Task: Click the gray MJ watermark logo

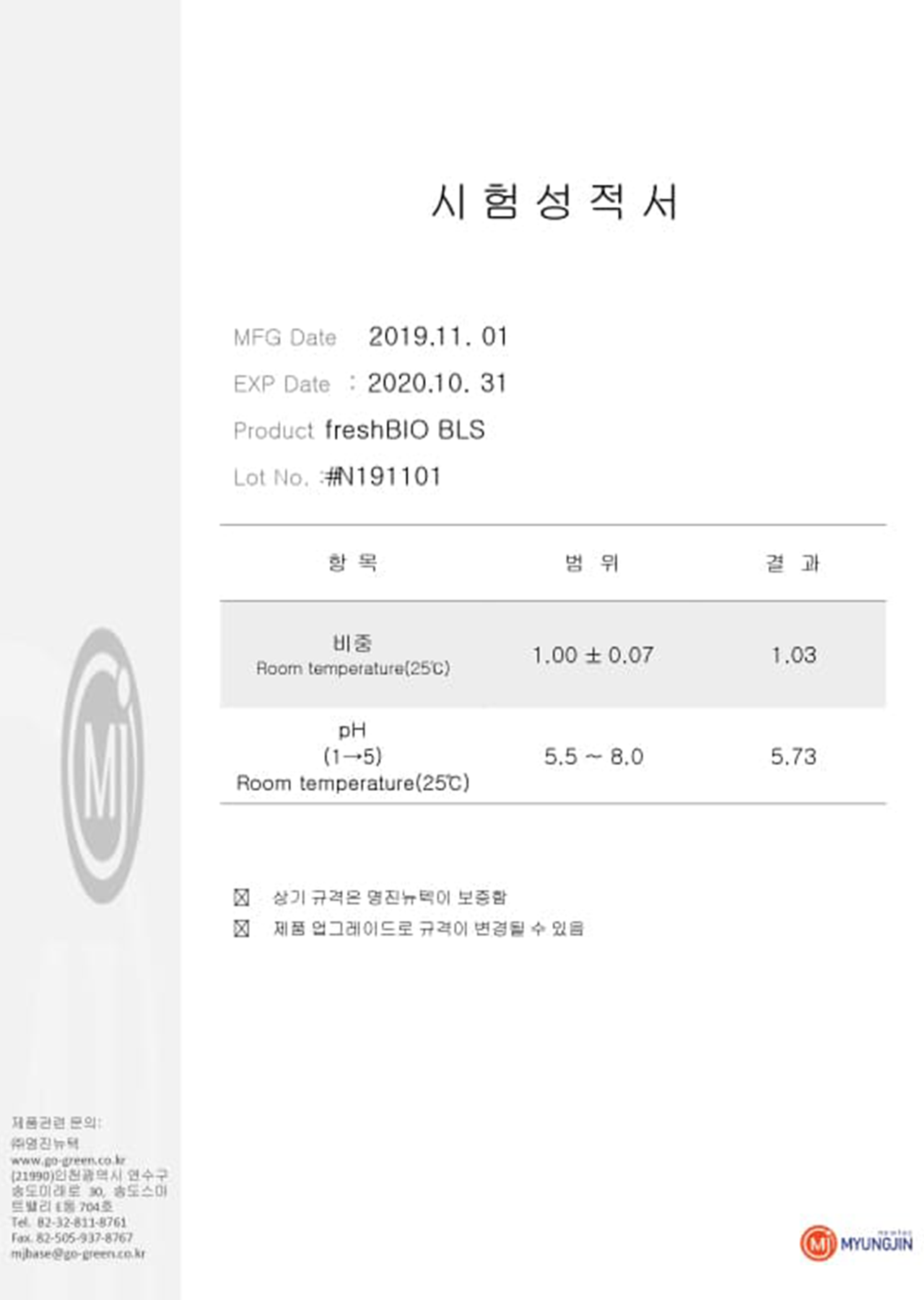Action: 102,766
